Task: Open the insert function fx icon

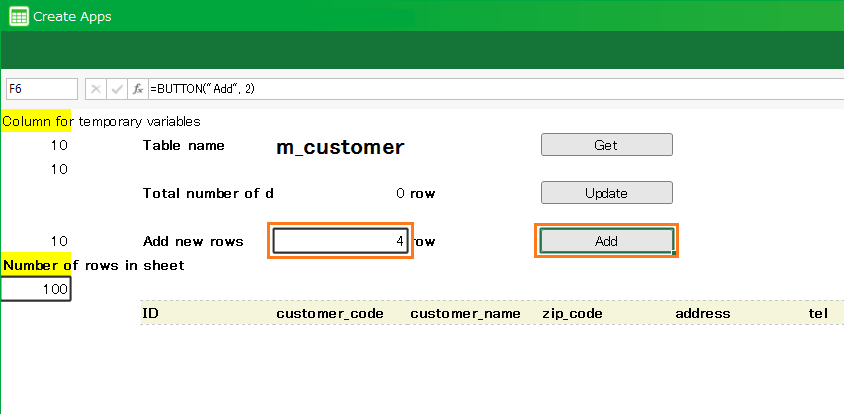Action: (x=138, y=89)
